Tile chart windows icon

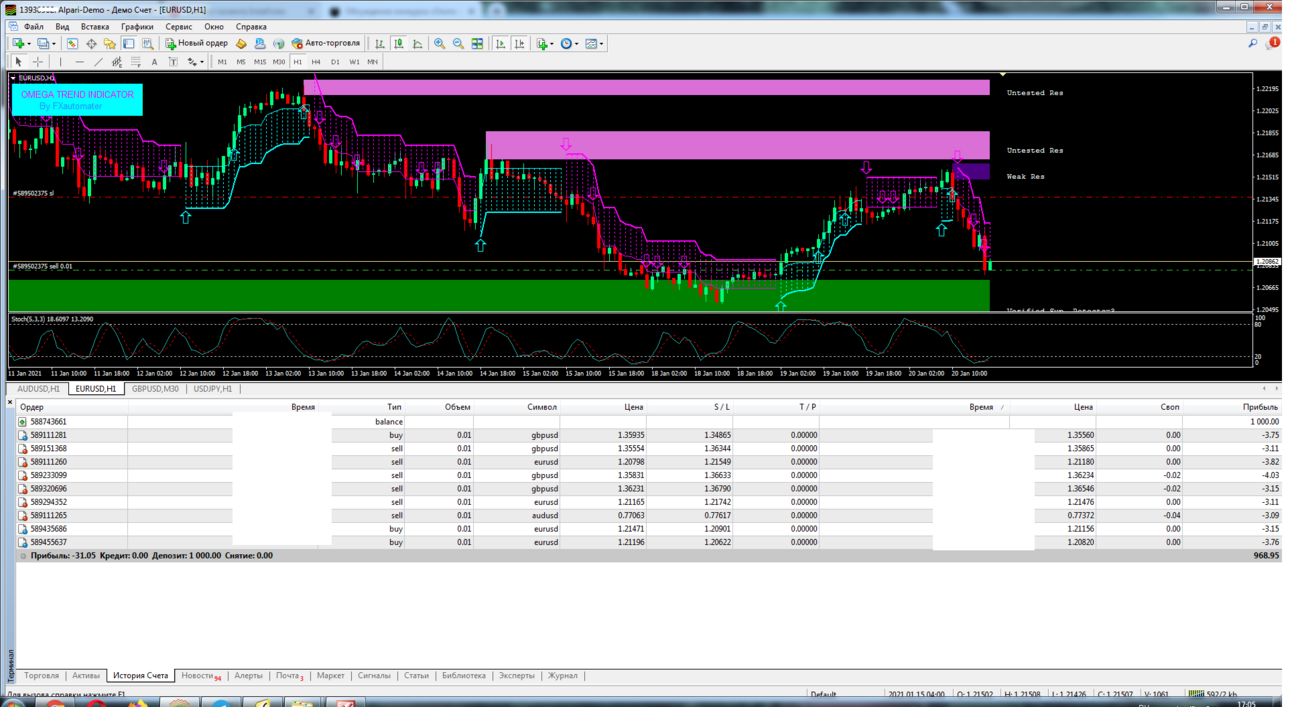coord(477,44)
